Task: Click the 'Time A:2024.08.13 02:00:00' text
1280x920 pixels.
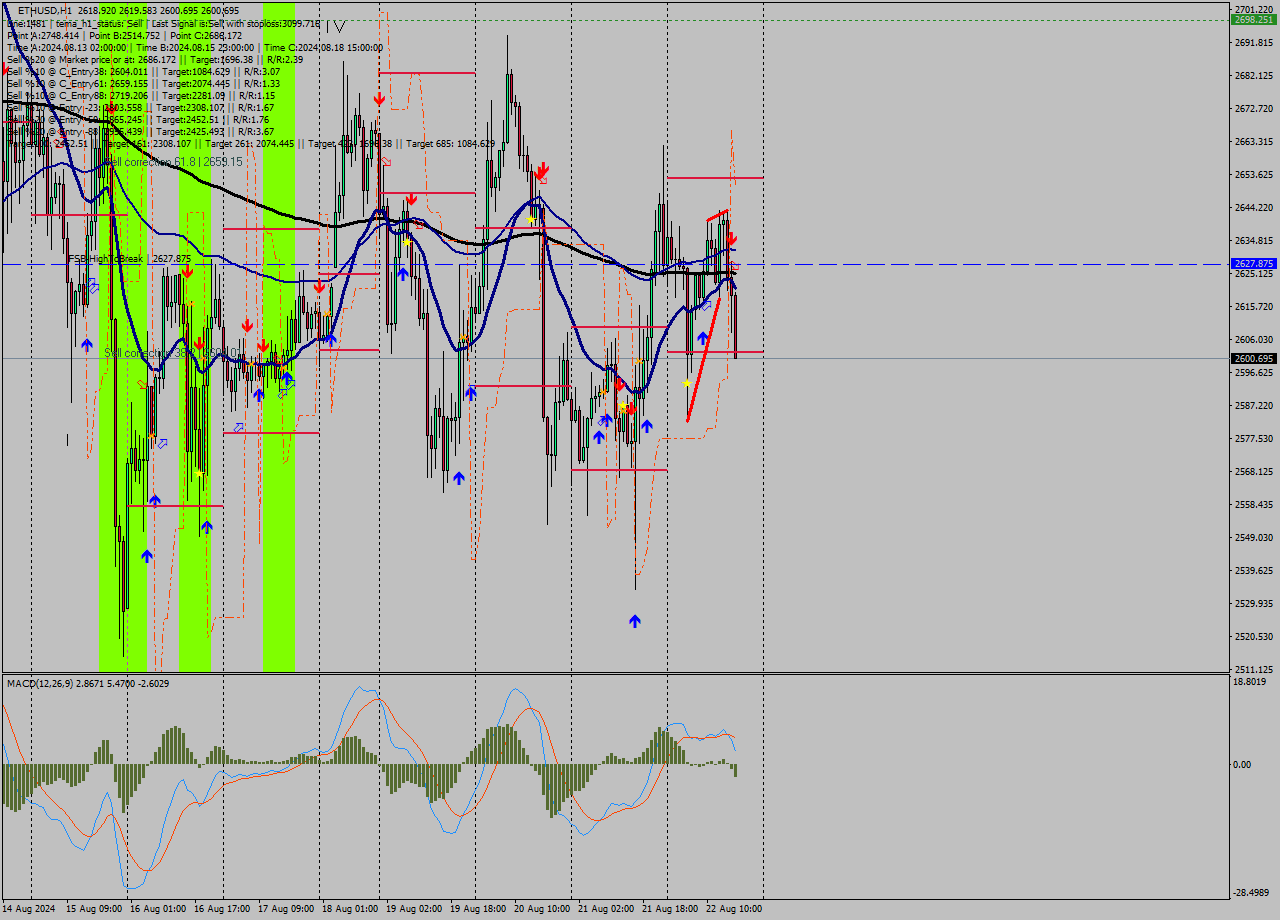Action: [x=67, y=47]
